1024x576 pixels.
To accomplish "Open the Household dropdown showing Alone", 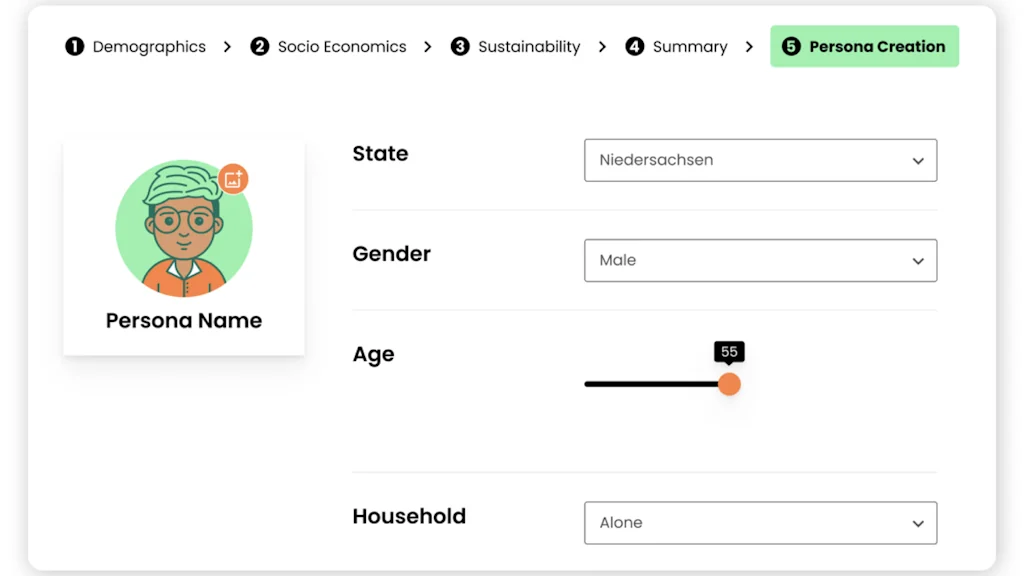I will pos(760,522).
